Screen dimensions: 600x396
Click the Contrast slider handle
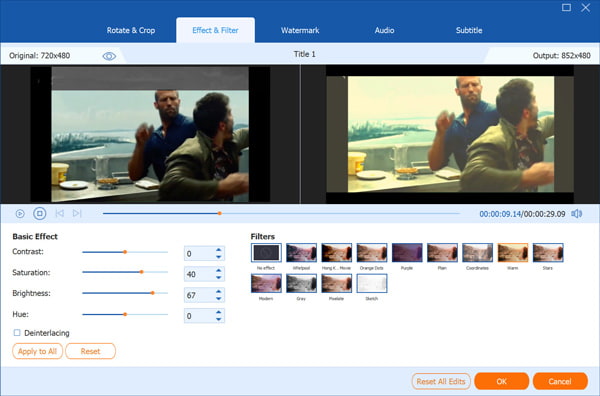point(125,252)
